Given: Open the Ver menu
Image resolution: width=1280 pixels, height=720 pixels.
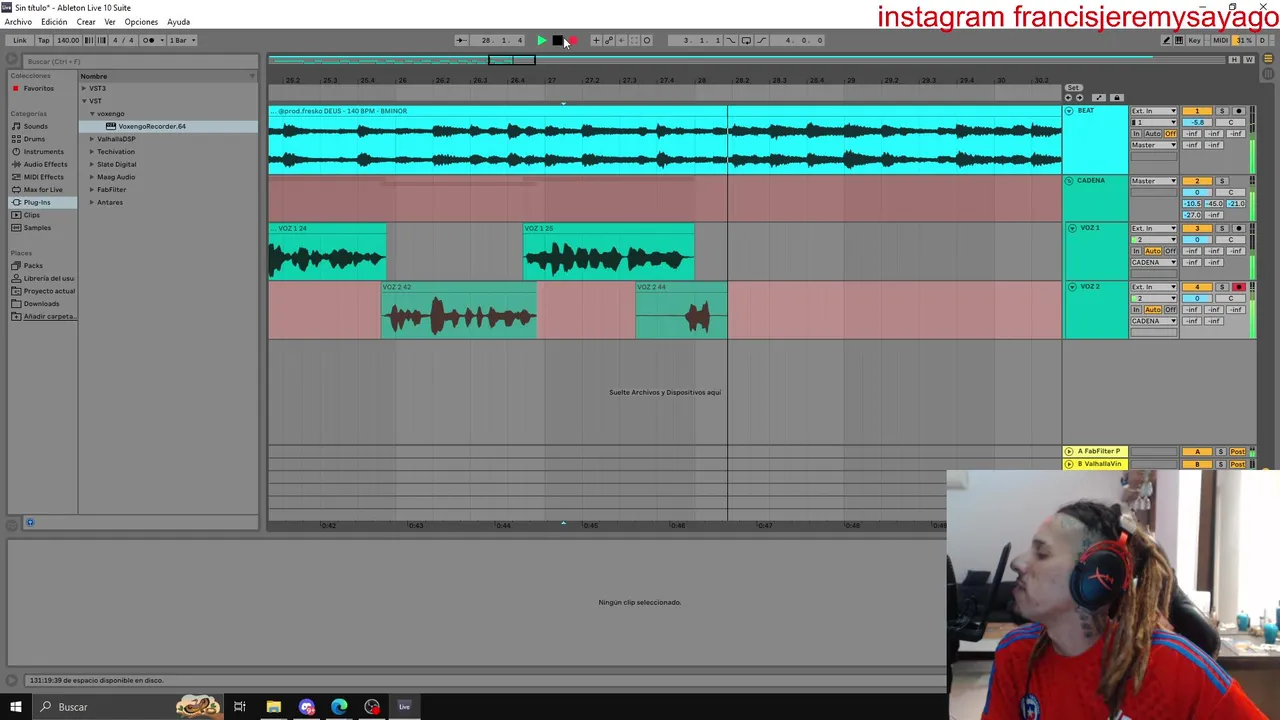Looking at the screenshot, I should [110, 22].
